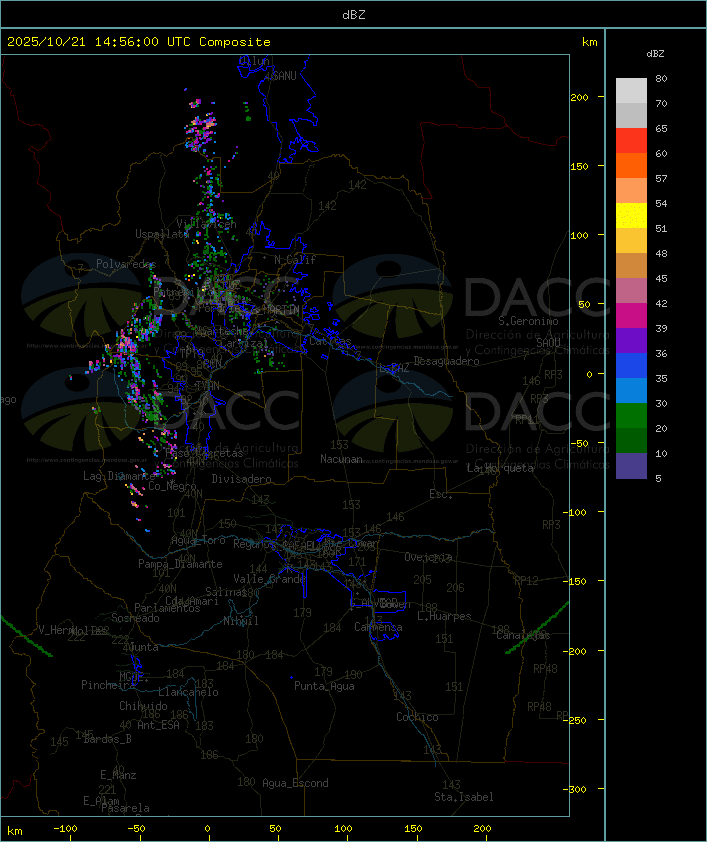Click the 'S.Geronimo' map label
This screenshot has width=707, height=842.
528,321
